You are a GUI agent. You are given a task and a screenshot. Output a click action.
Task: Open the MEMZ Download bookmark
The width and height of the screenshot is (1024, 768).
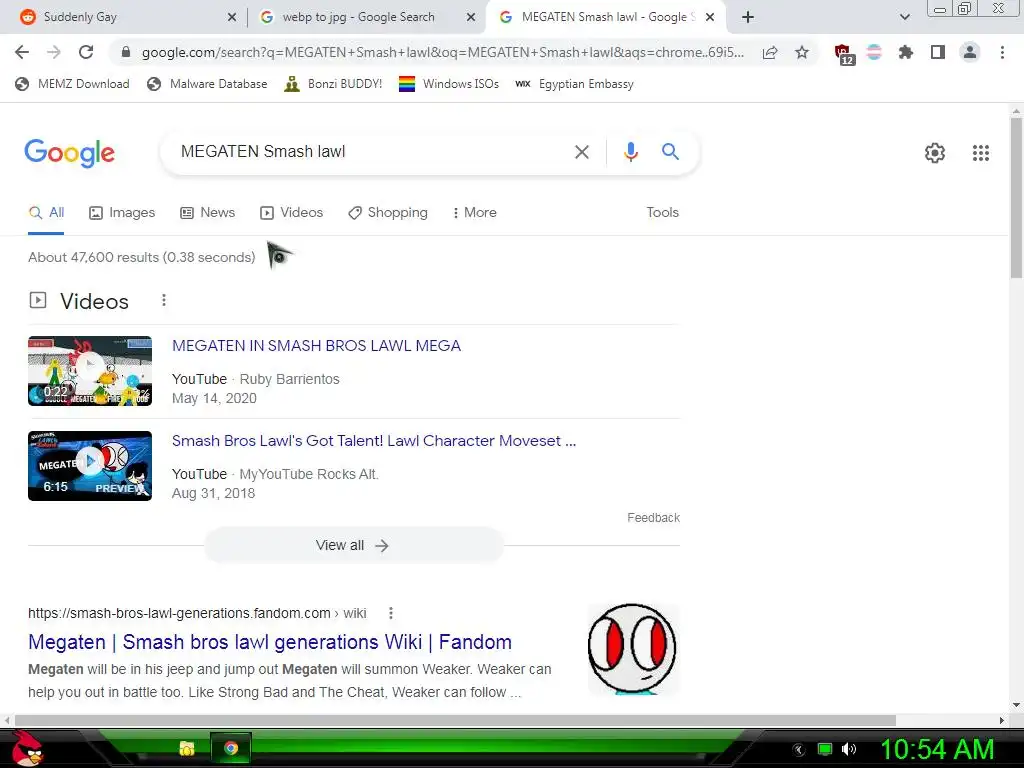[x=72, y=84]
